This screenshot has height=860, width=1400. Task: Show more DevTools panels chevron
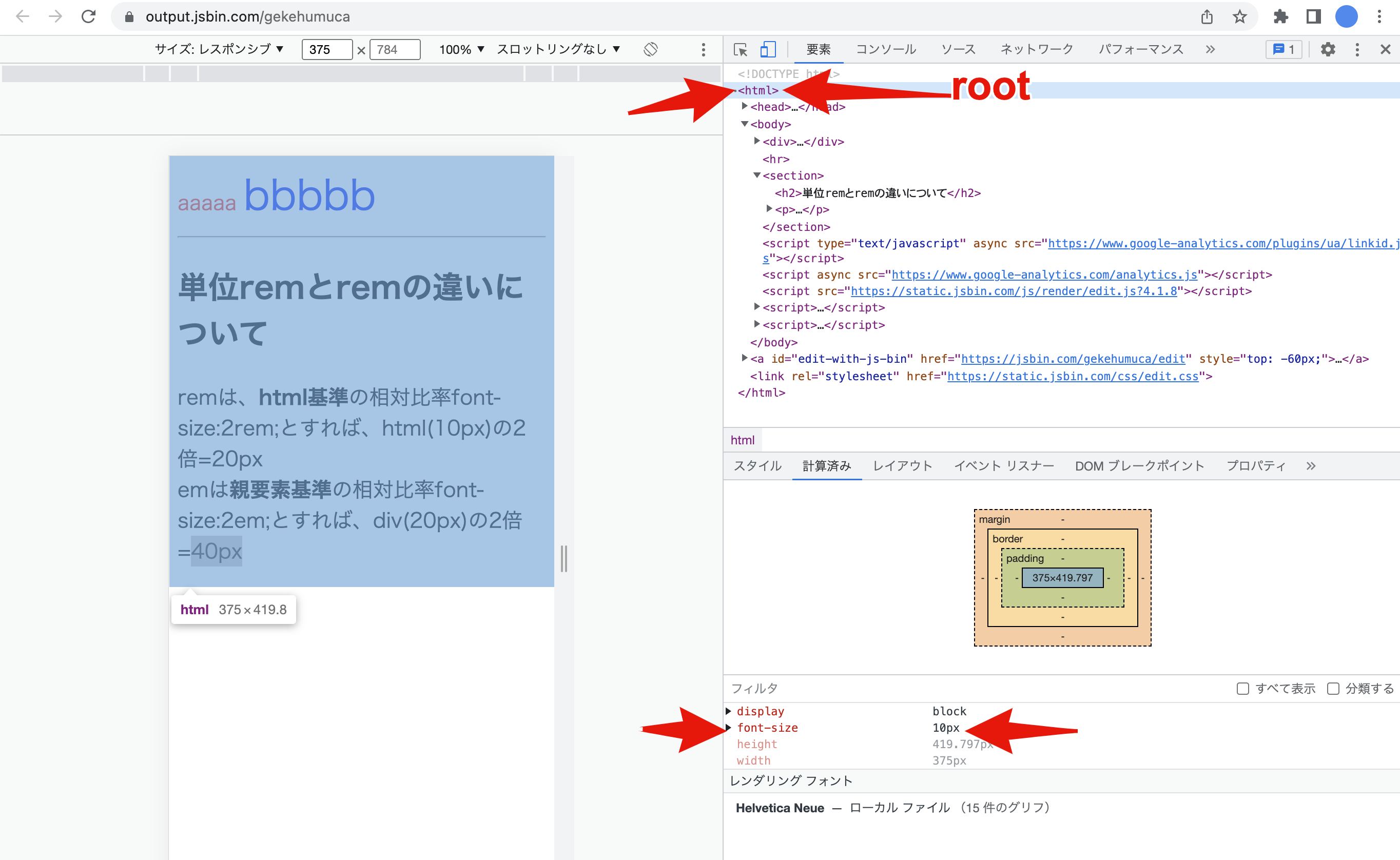pyautogui.click(x=1210, y=49)
